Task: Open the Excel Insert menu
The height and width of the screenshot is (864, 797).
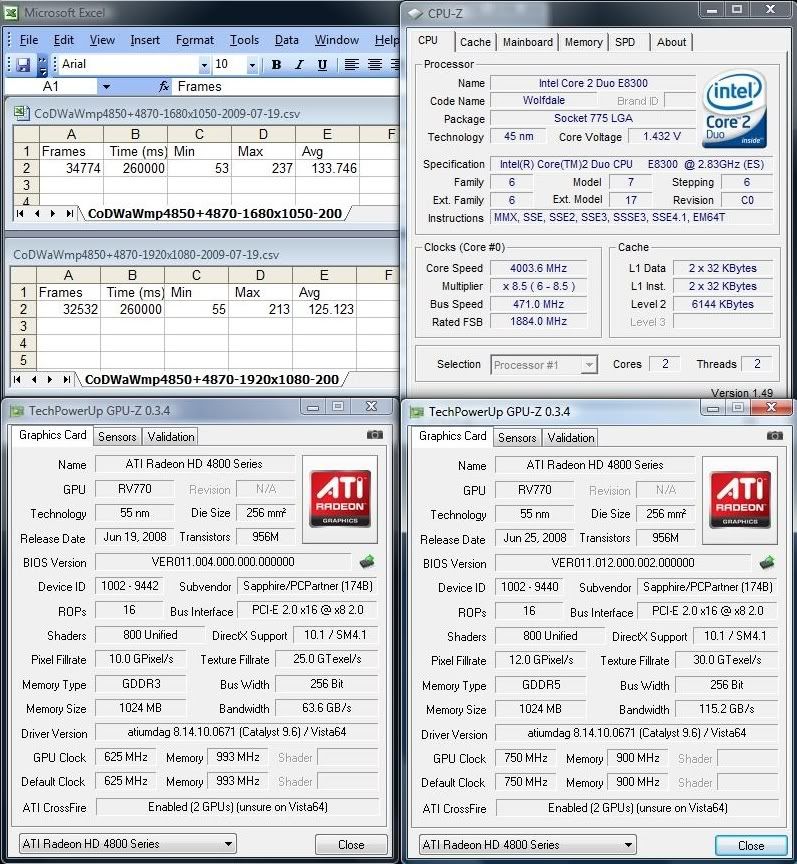Action: tap(145, 40)
